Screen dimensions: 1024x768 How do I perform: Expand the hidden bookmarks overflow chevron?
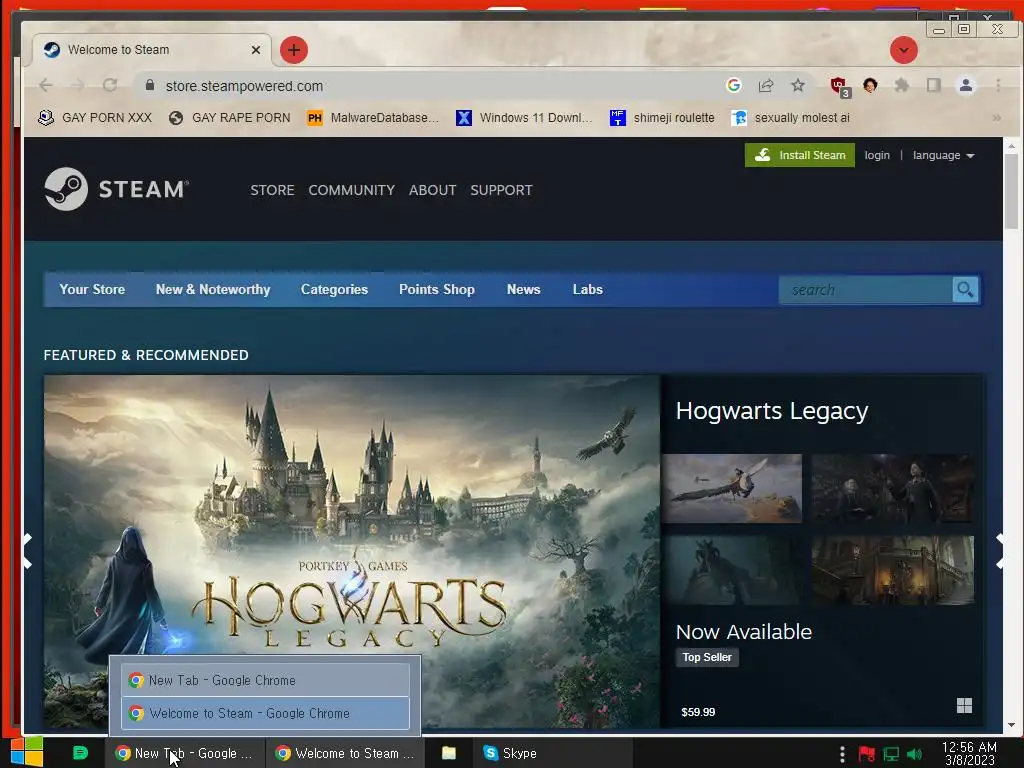997,118
